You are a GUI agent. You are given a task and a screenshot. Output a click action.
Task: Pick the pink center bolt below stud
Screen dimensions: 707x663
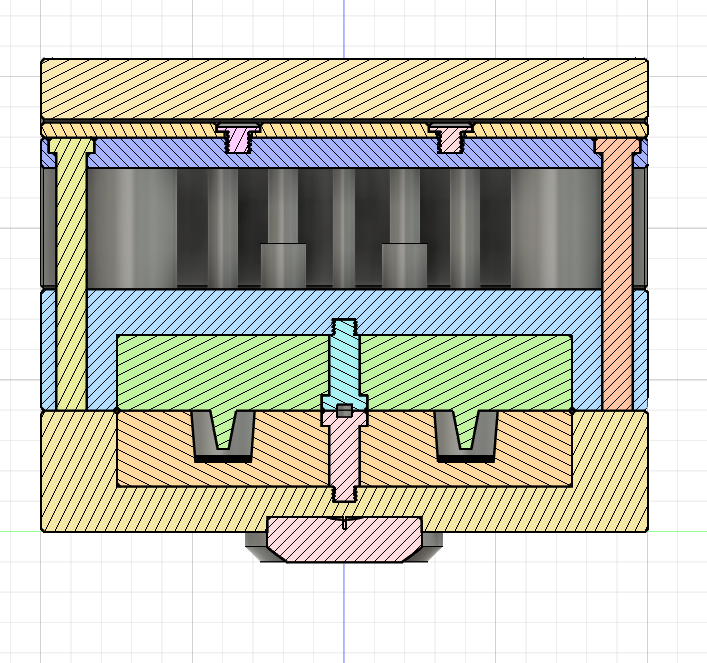pyautogui.click(x=344, y=456)
